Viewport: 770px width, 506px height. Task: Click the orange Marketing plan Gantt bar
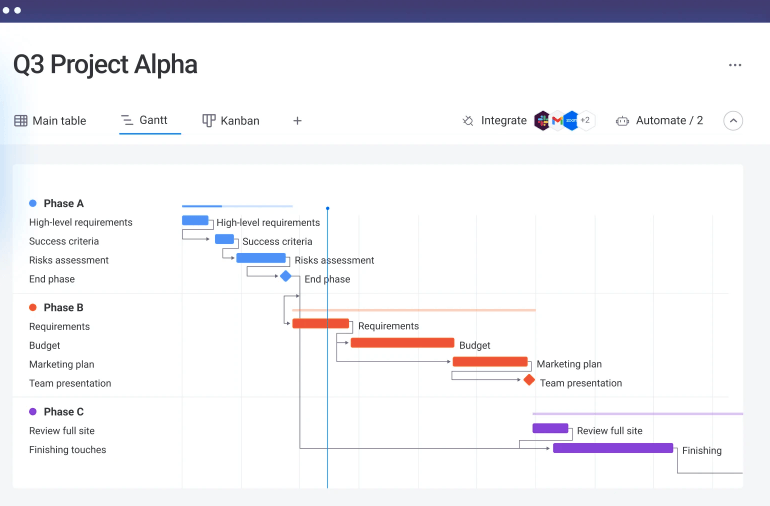coord(490,362)
